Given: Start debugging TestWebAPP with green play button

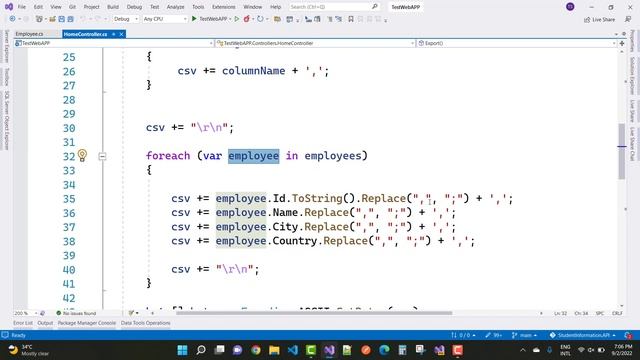Looking at the screenshot, I should click(x=194, y=19).
